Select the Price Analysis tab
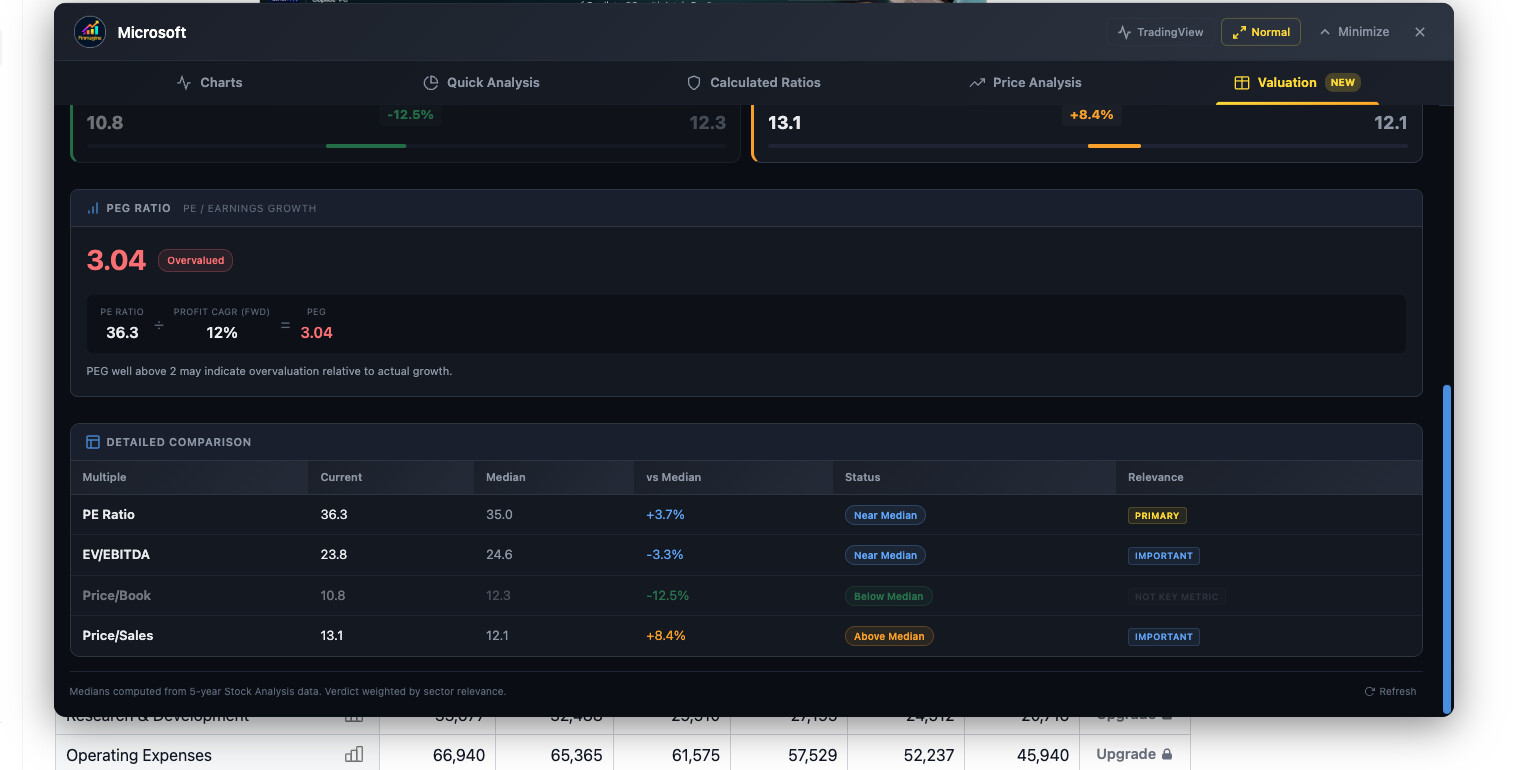This screenshot has width=1529, height=770. (1025, 83)
